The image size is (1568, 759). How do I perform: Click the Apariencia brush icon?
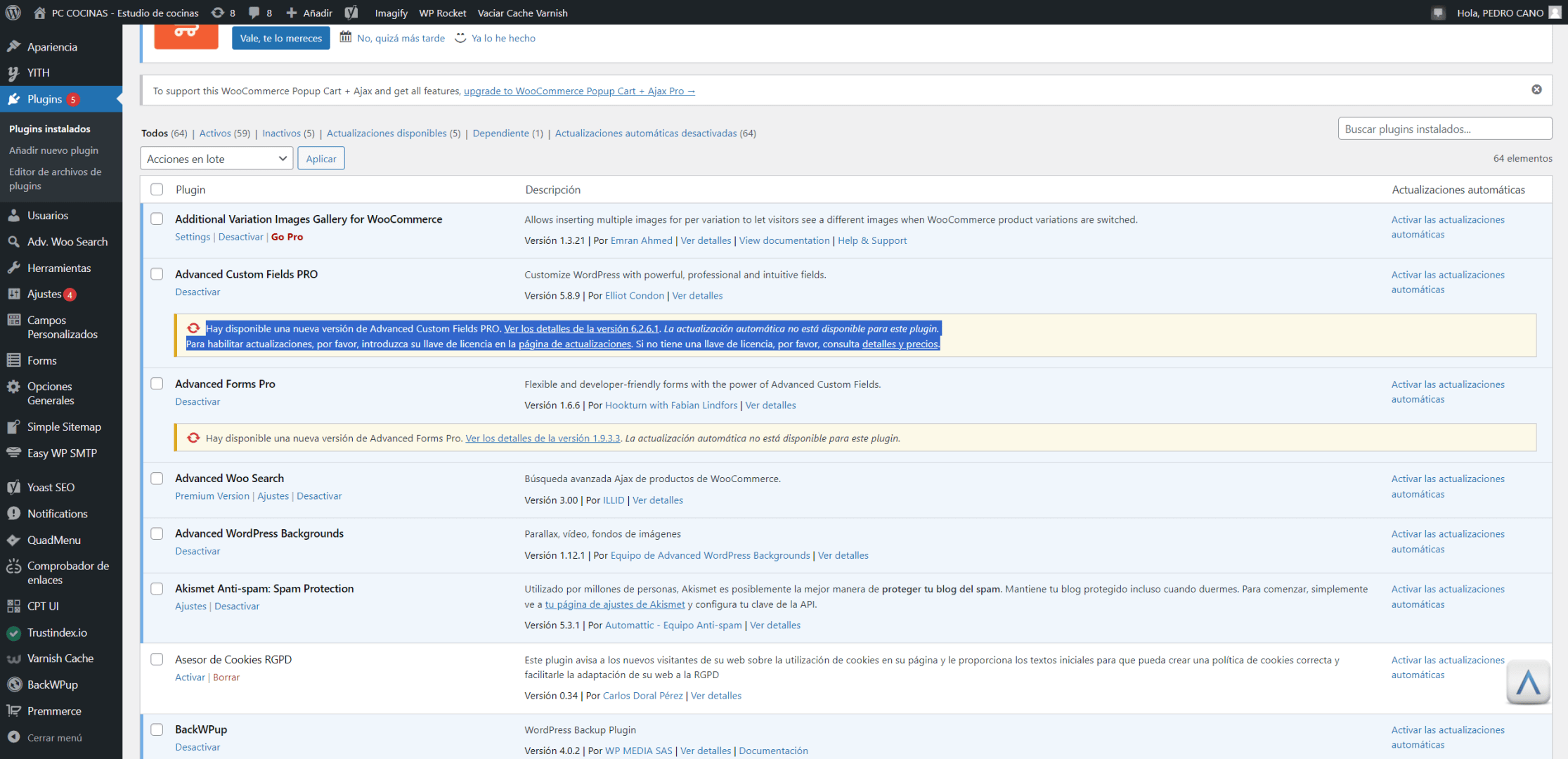(x=13, y=46)
